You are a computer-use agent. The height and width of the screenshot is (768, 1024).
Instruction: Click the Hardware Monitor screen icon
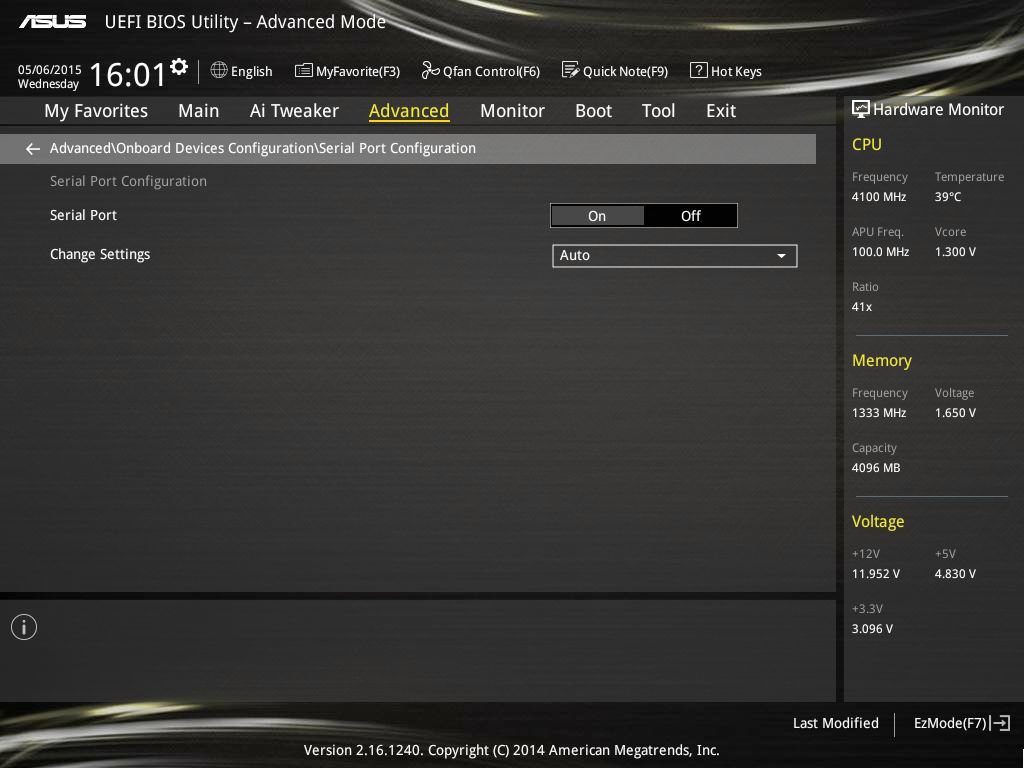pos(861,109)
